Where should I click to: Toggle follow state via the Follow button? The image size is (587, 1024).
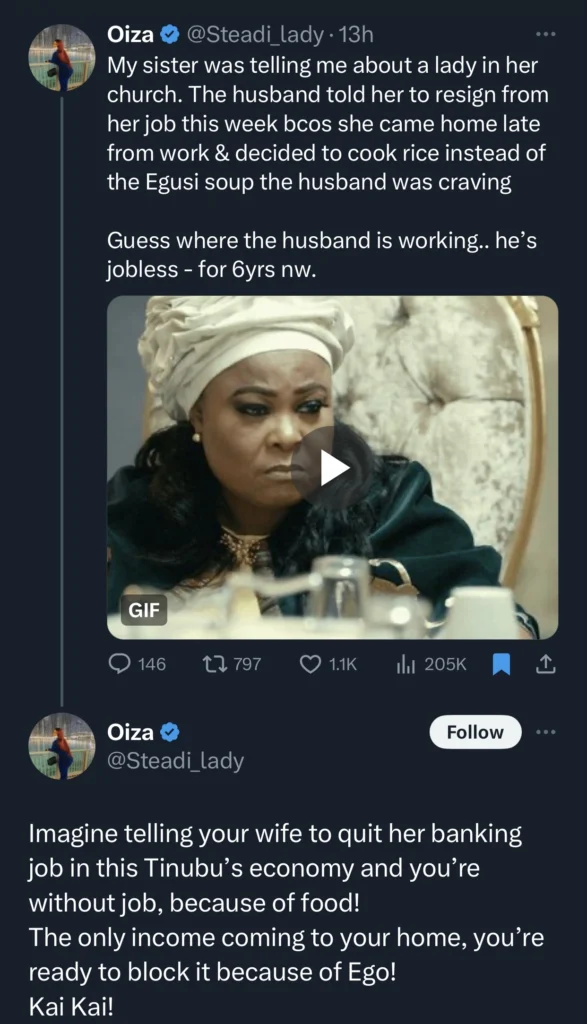click(474, 732)
